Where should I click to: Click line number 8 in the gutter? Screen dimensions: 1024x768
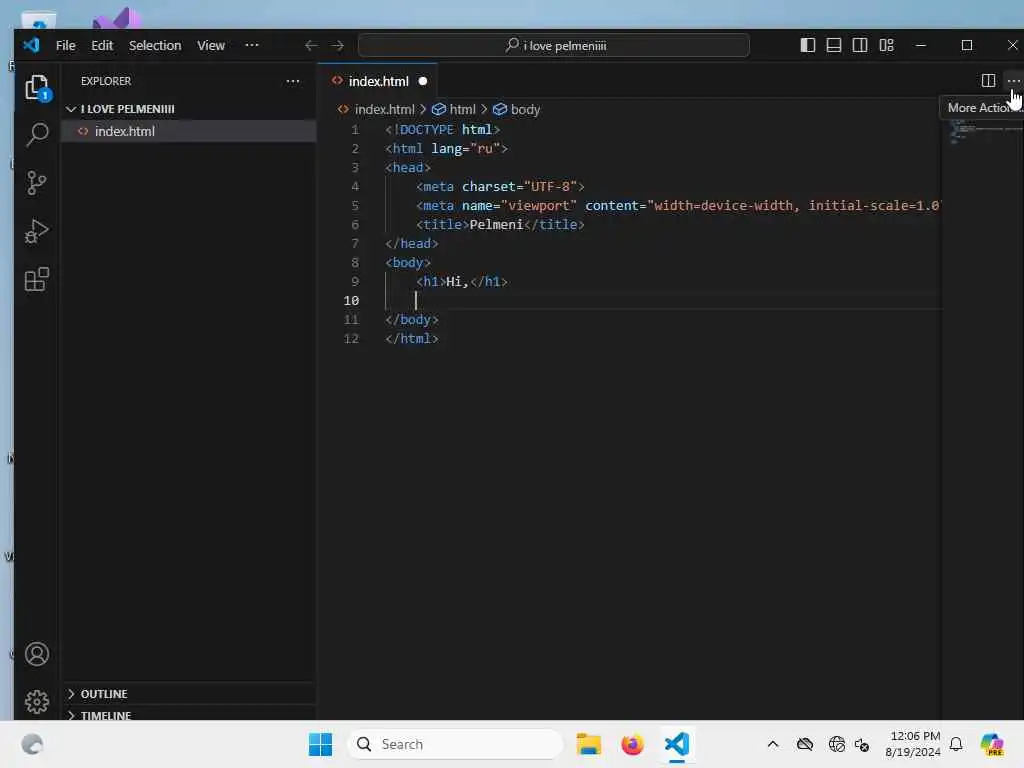pyautogui.click(x=355, y=263)
